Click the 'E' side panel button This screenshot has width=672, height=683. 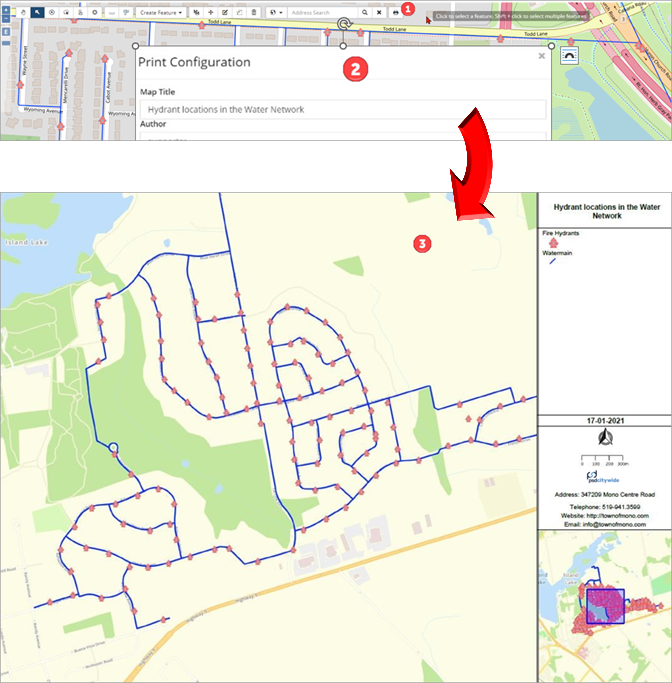[6, 32]
